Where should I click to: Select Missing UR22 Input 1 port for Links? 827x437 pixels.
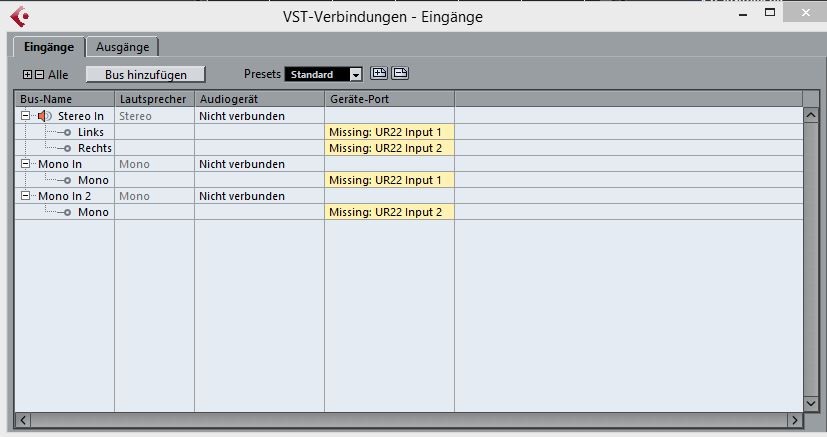[x=389, y=132]
